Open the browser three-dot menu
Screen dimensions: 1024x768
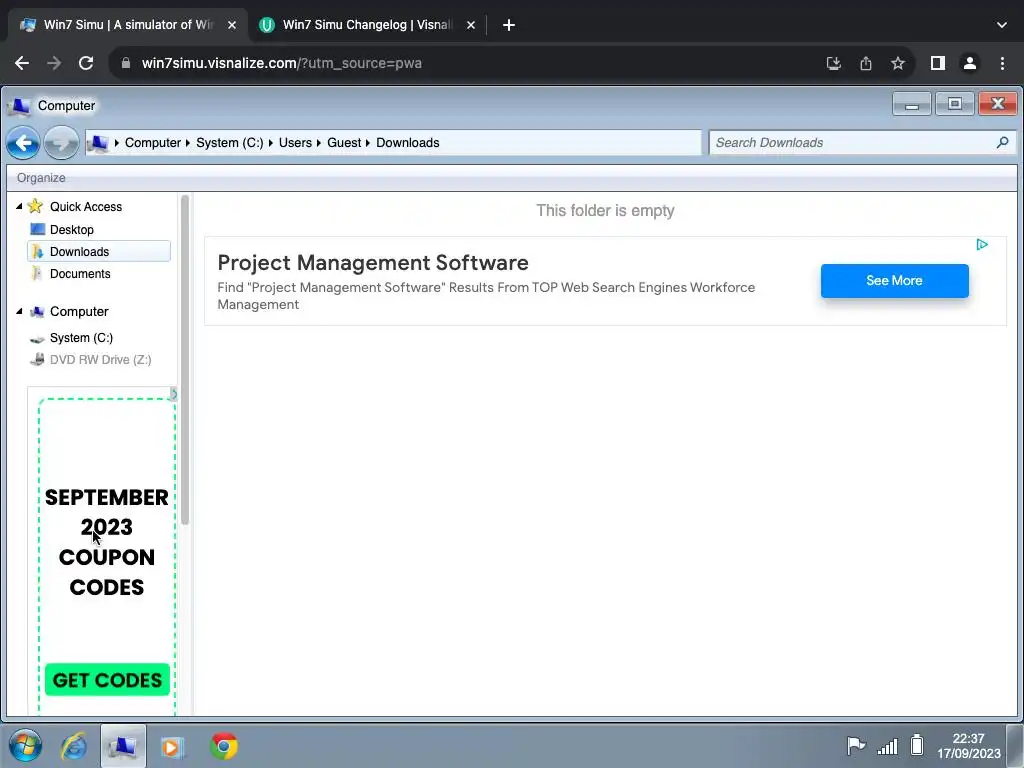tap(1002, 63)
